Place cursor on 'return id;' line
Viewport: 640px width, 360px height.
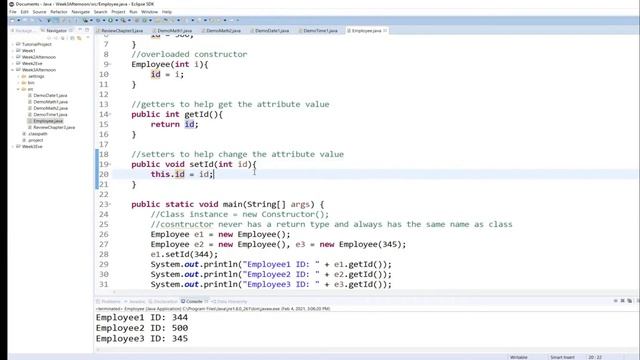click(x=174, y=124)
